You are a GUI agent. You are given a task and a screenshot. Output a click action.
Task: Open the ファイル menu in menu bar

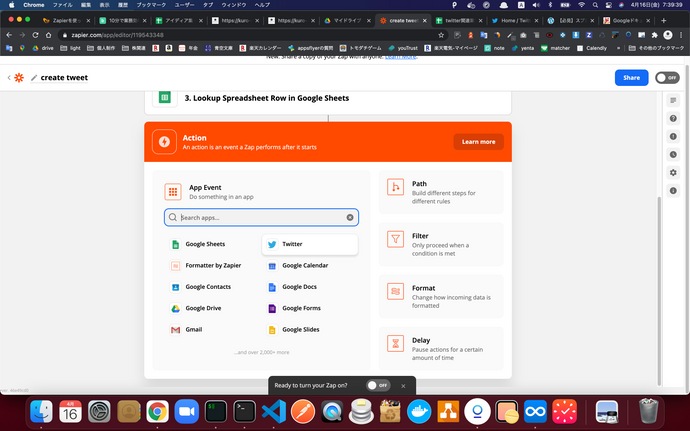click(62, 5)
